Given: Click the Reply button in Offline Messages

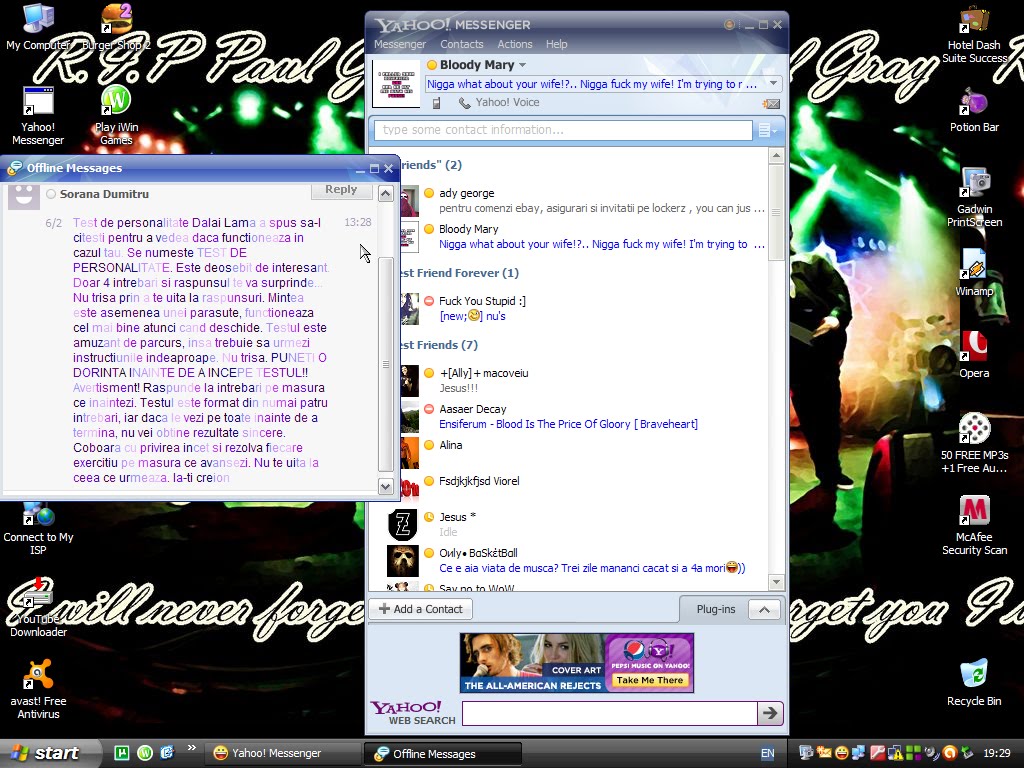Looking at the screenshot, I should [341, 189].
